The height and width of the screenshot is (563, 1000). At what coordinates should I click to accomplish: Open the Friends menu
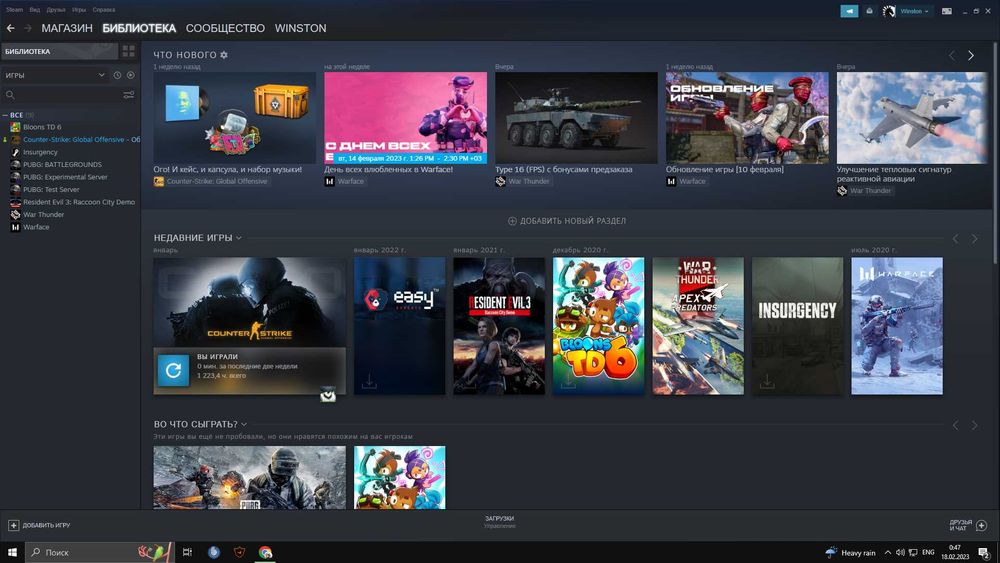tap(55, 10)
